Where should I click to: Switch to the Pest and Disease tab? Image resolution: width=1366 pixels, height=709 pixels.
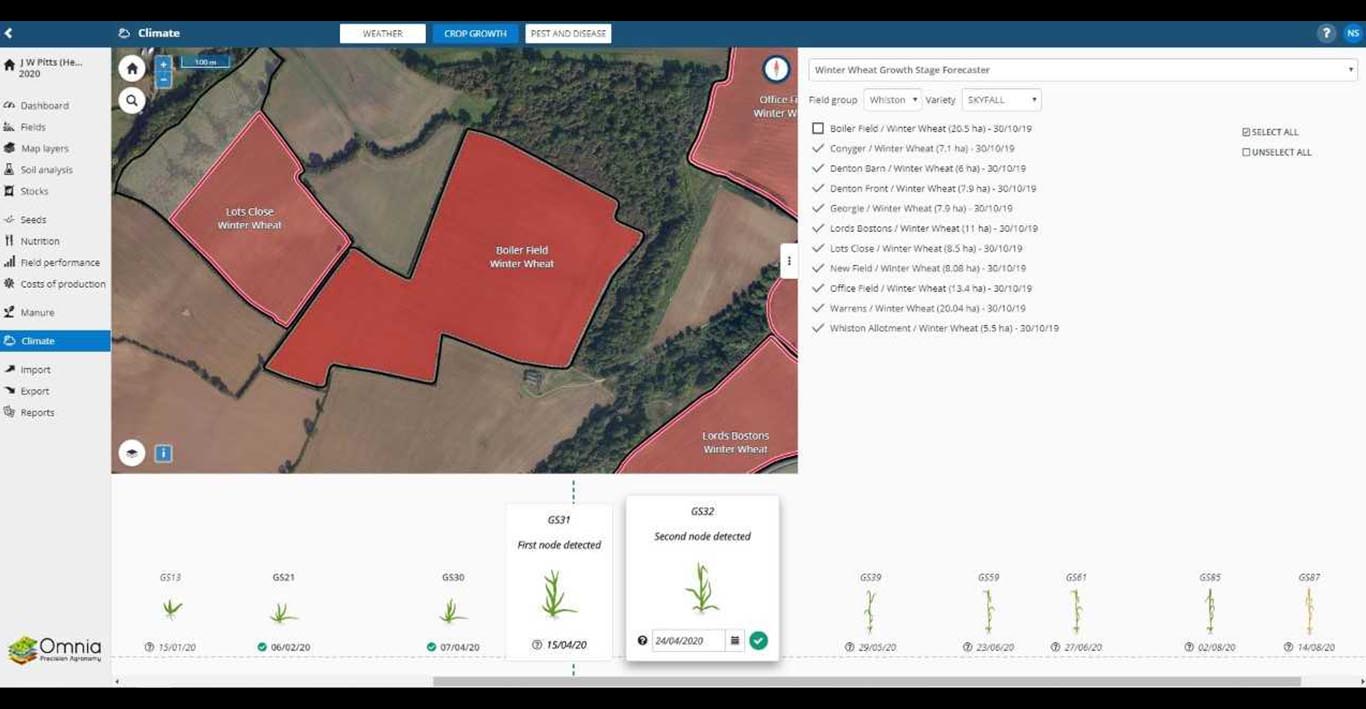[568, 33]
